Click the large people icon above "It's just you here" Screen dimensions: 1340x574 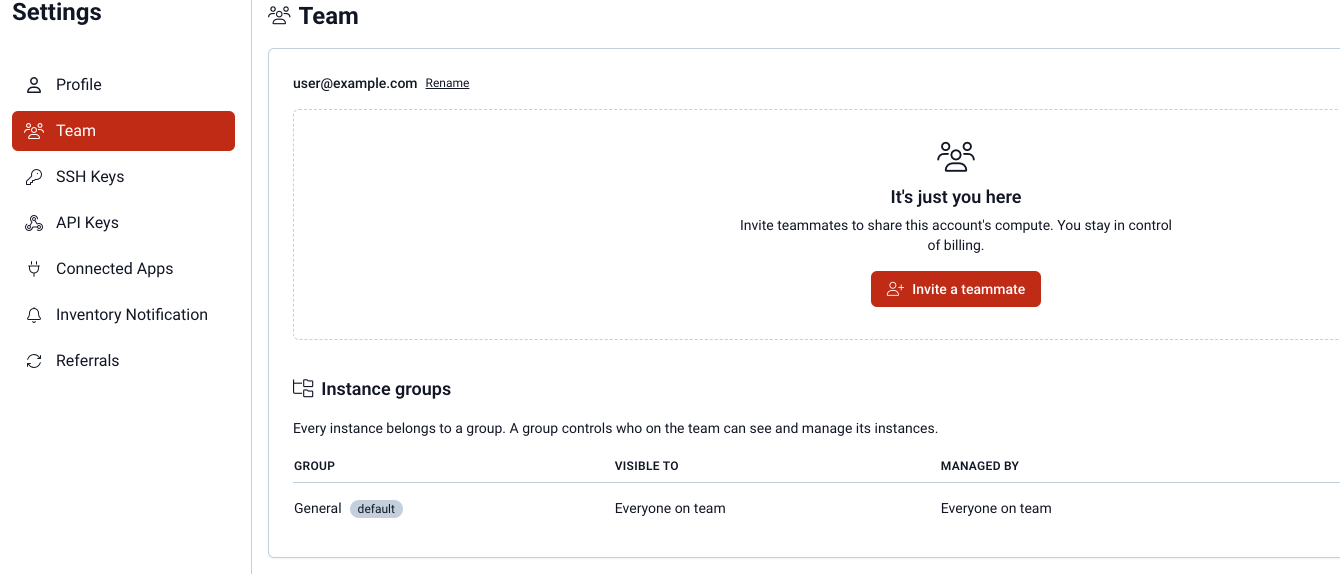click(x=956, y=157)
